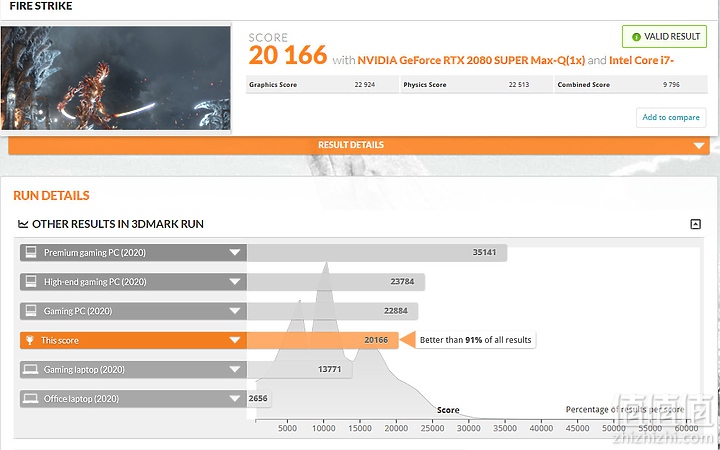Screen dimensions: 720x450
Task: Click the Graphics Score value 22 924
Action: pos(365,85)
